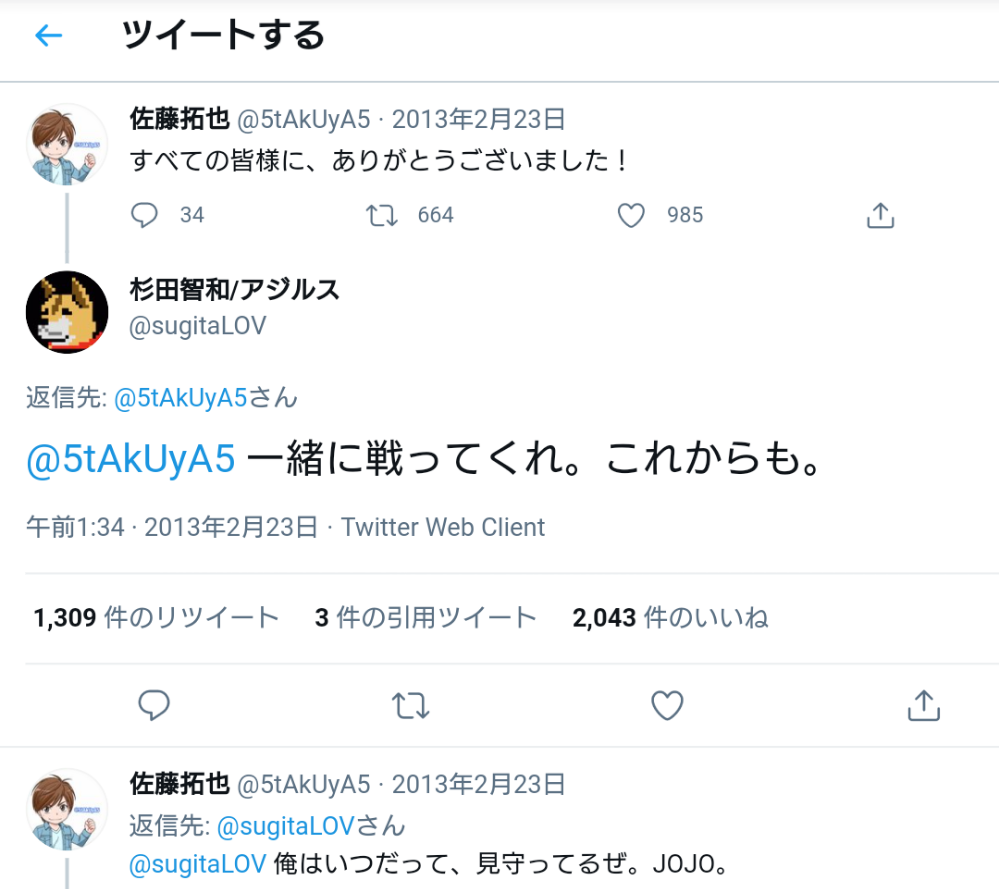999x889 pixels.
Task: Click @sugitaLOV mention in the bottom reply text
Action: 197,862
